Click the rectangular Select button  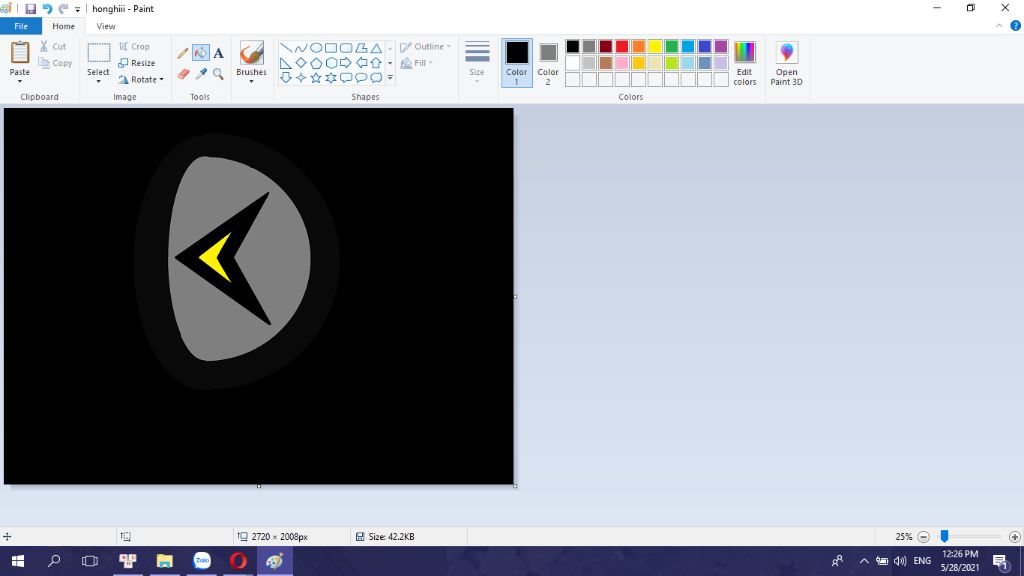(99, 54)
